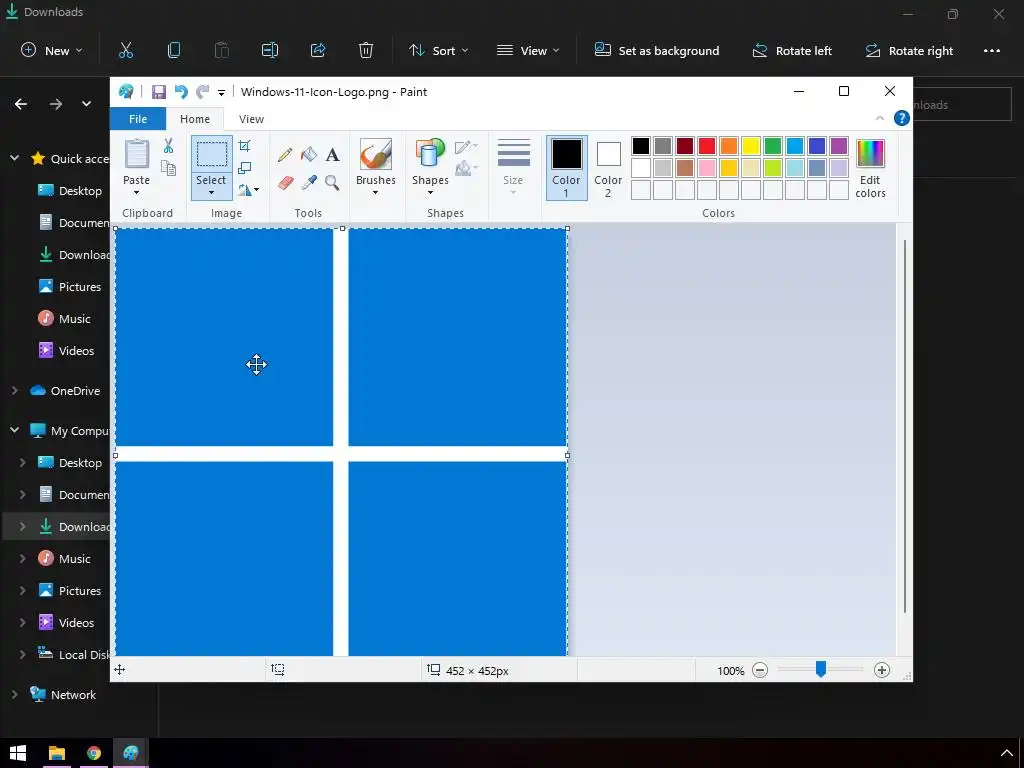This screenshot has width=1024, height=768.
Task: Click the Rename icon in Explorer toolbar
Action: [270, 50]
